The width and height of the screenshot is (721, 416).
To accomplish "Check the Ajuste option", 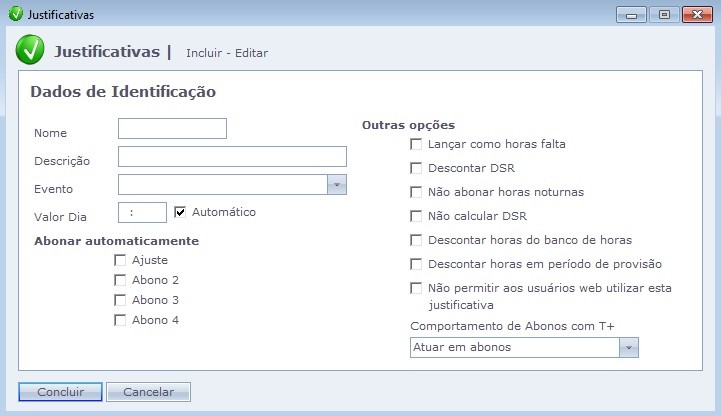I will coord(120,260).
